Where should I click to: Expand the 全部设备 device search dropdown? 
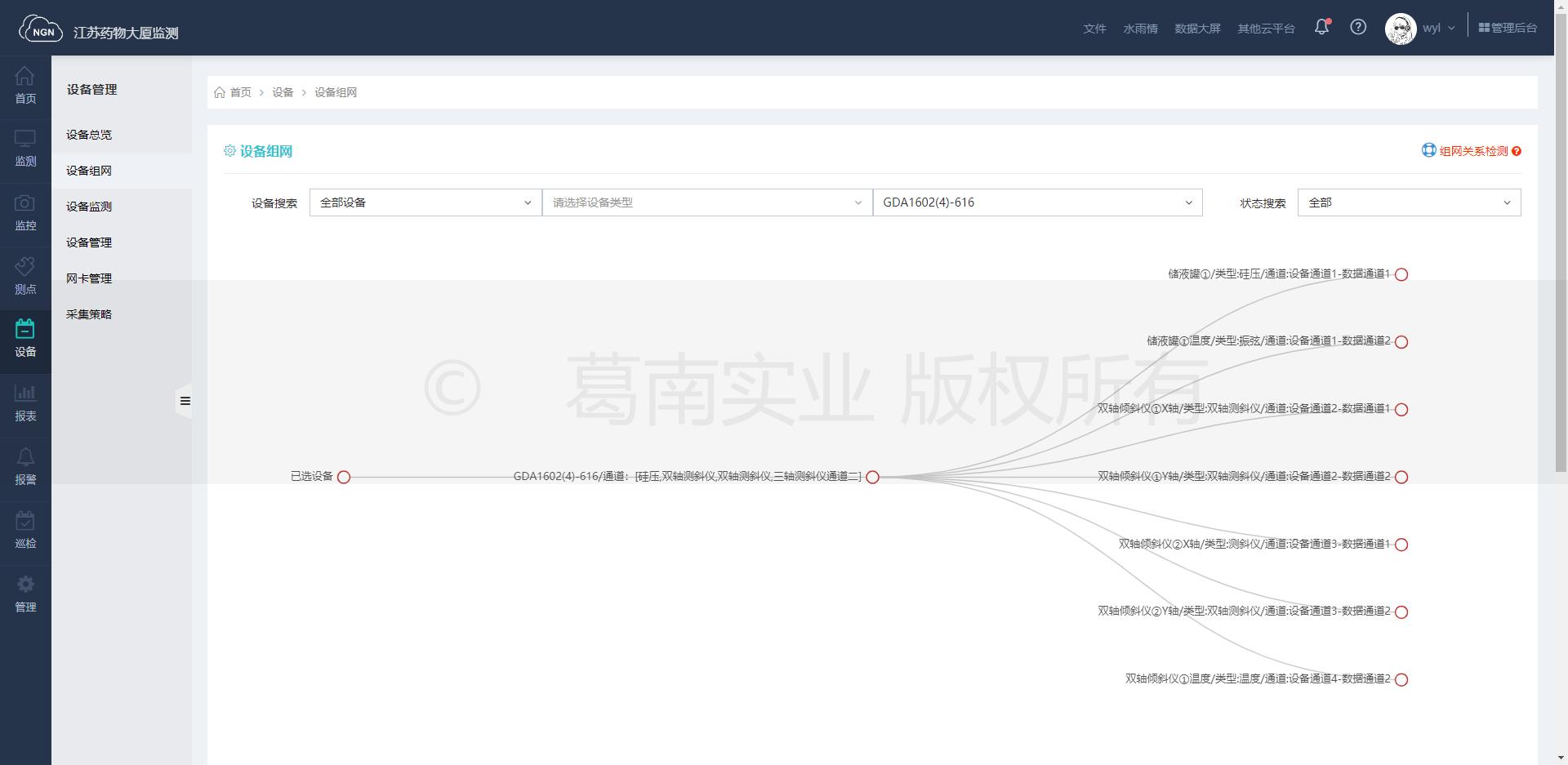tap(425, 202)
